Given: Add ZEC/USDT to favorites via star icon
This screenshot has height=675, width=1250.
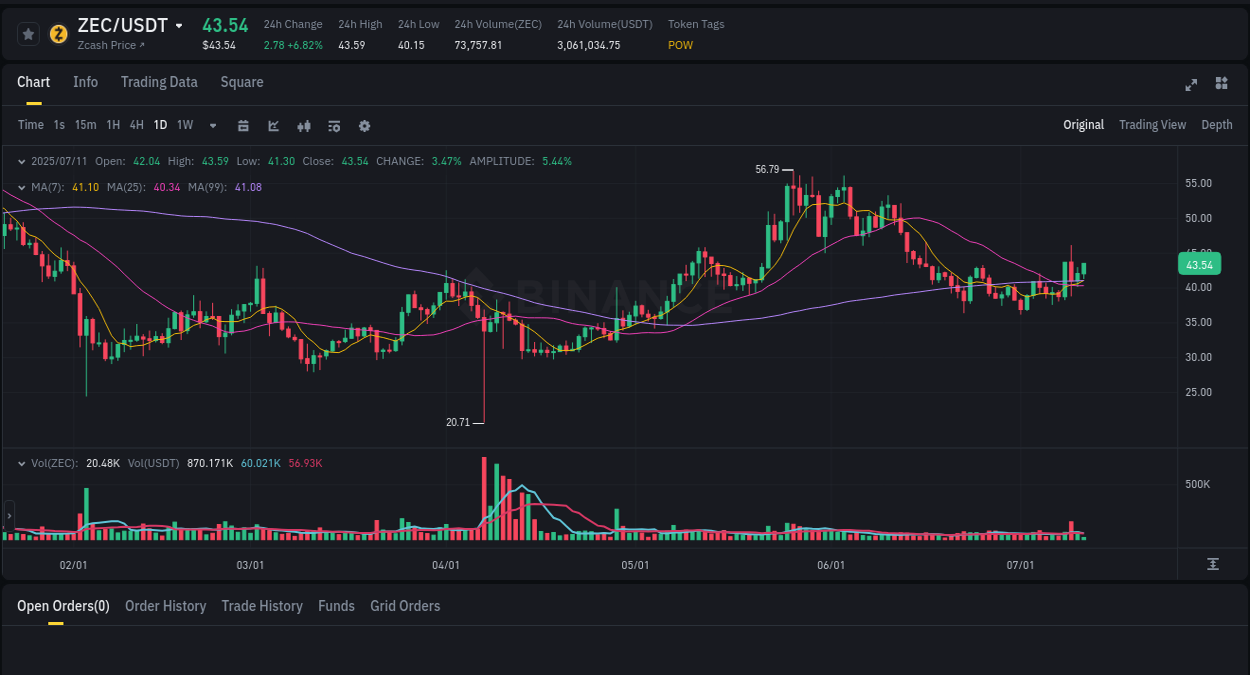Looking at the screenshot, I should coord(28,33).
